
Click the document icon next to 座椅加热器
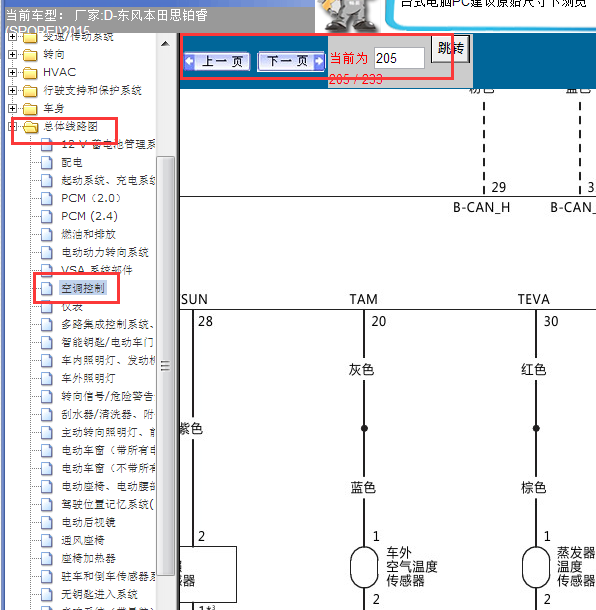47,558
